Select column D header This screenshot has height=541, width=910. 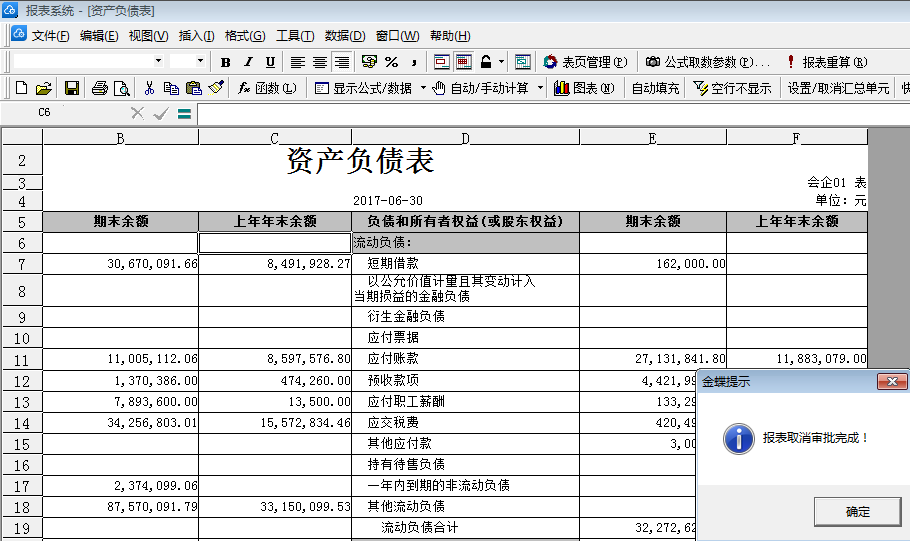[465, 138]
